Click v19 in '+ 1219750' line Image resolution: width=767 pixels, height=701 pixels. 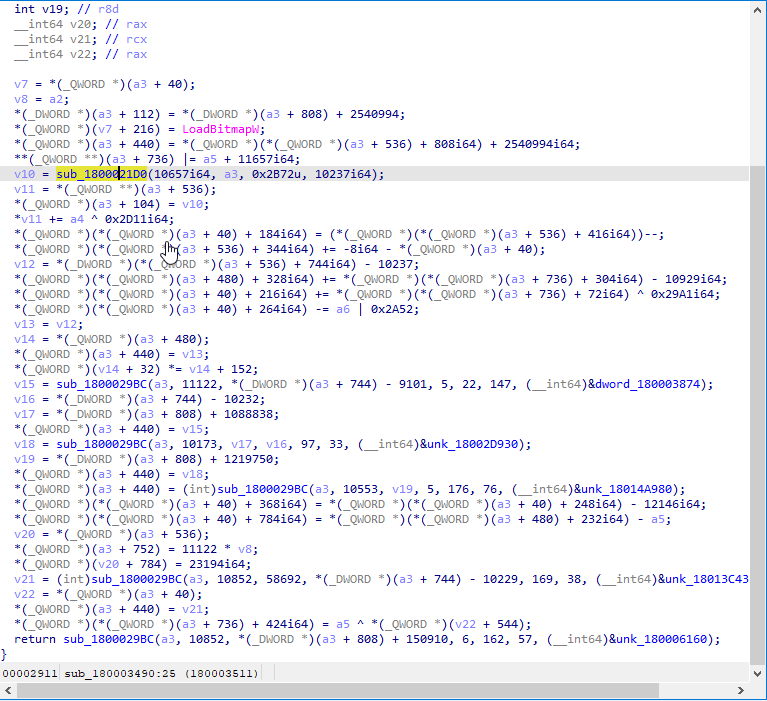tap(24, 459)
